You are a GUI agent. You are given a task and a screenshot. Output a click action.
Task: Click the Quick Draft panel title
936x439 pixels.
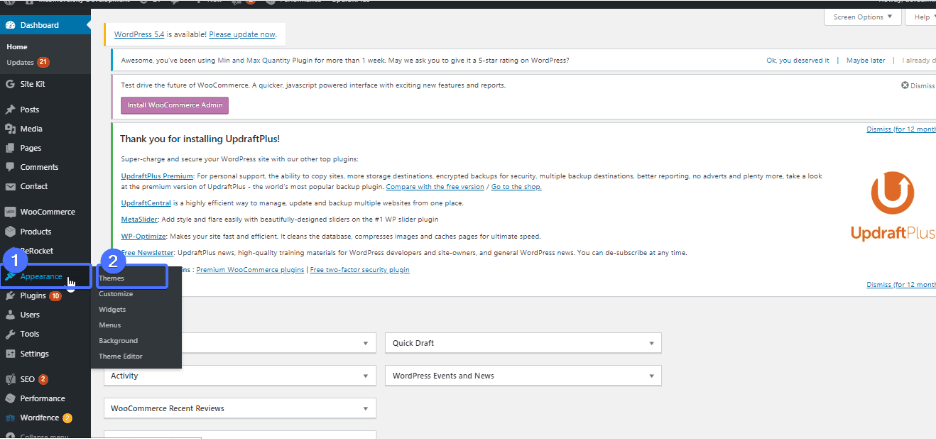click(x=413, y=343)
